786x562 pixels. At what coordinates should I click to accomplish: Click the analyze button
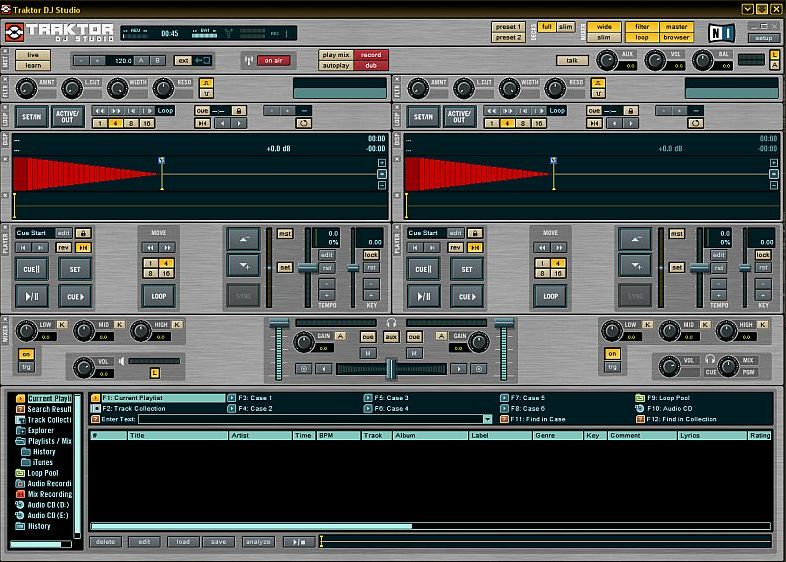(x=258, y=542)
